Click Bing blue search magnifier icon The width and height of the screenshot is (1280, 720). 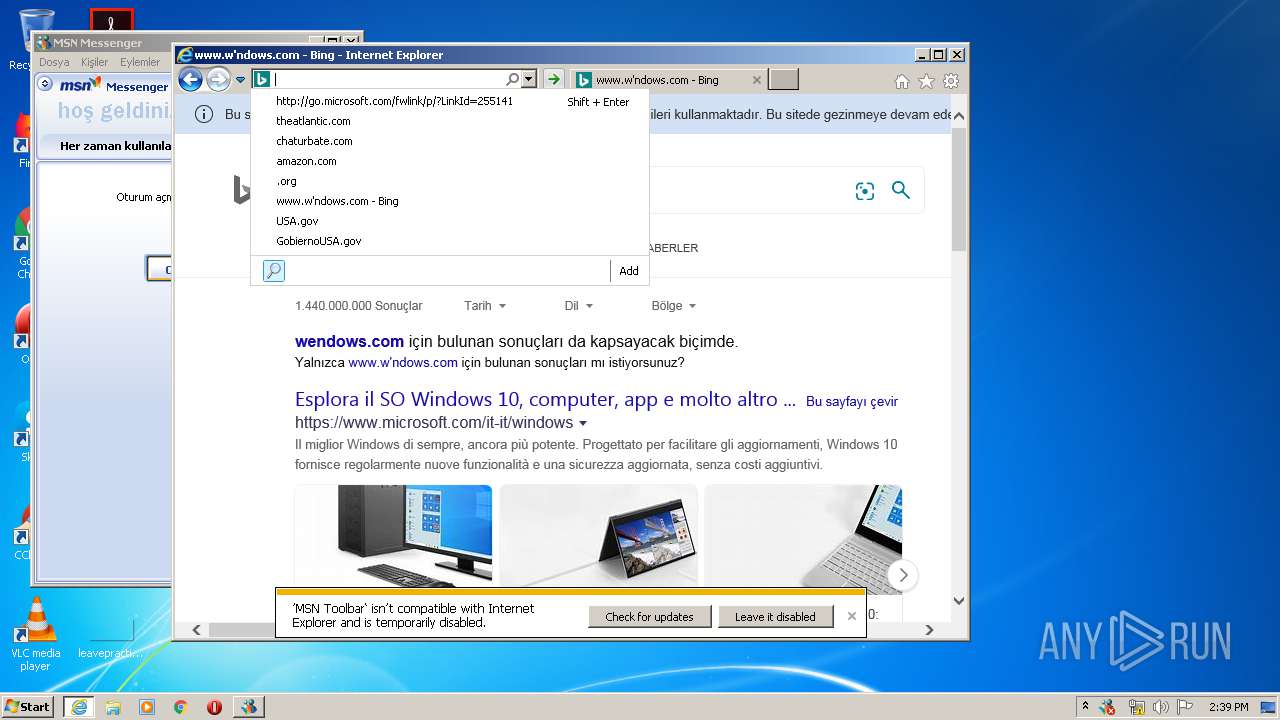tap(901, 190)
